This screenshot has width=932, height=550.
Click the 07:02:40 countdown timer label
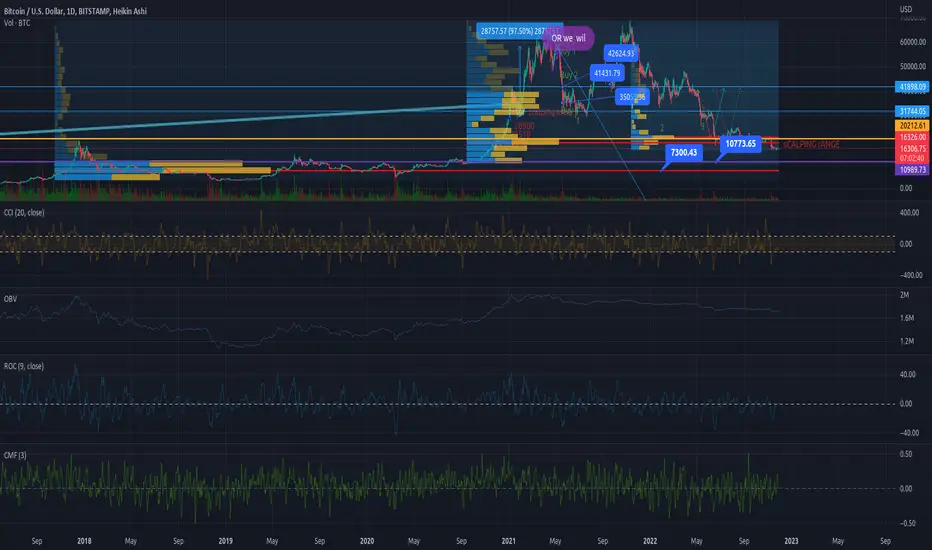[912, 158]
